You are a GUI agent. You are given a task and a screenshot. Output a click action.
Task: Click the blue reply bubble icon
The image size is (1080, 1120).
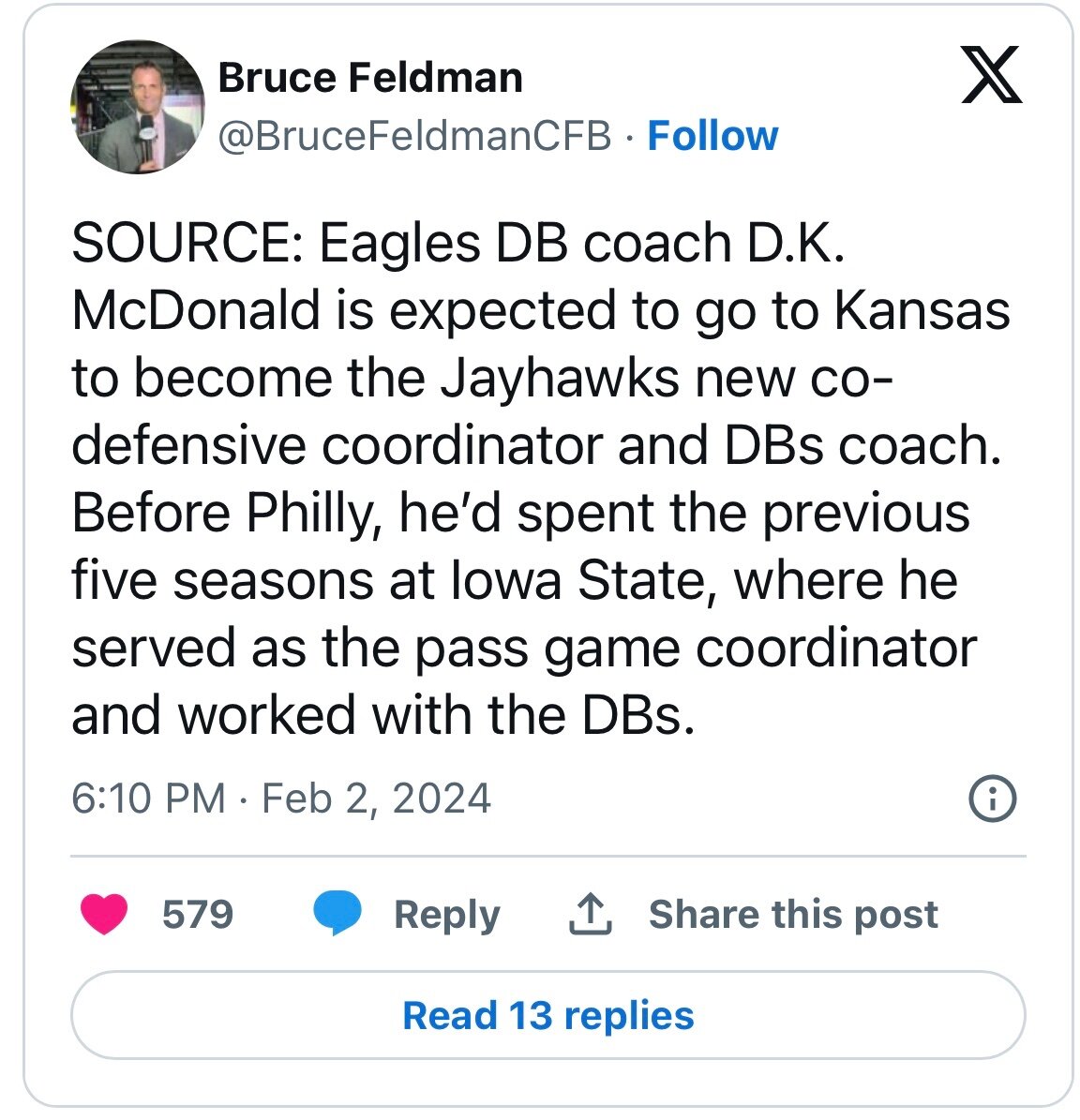click(x=337, y=914)
